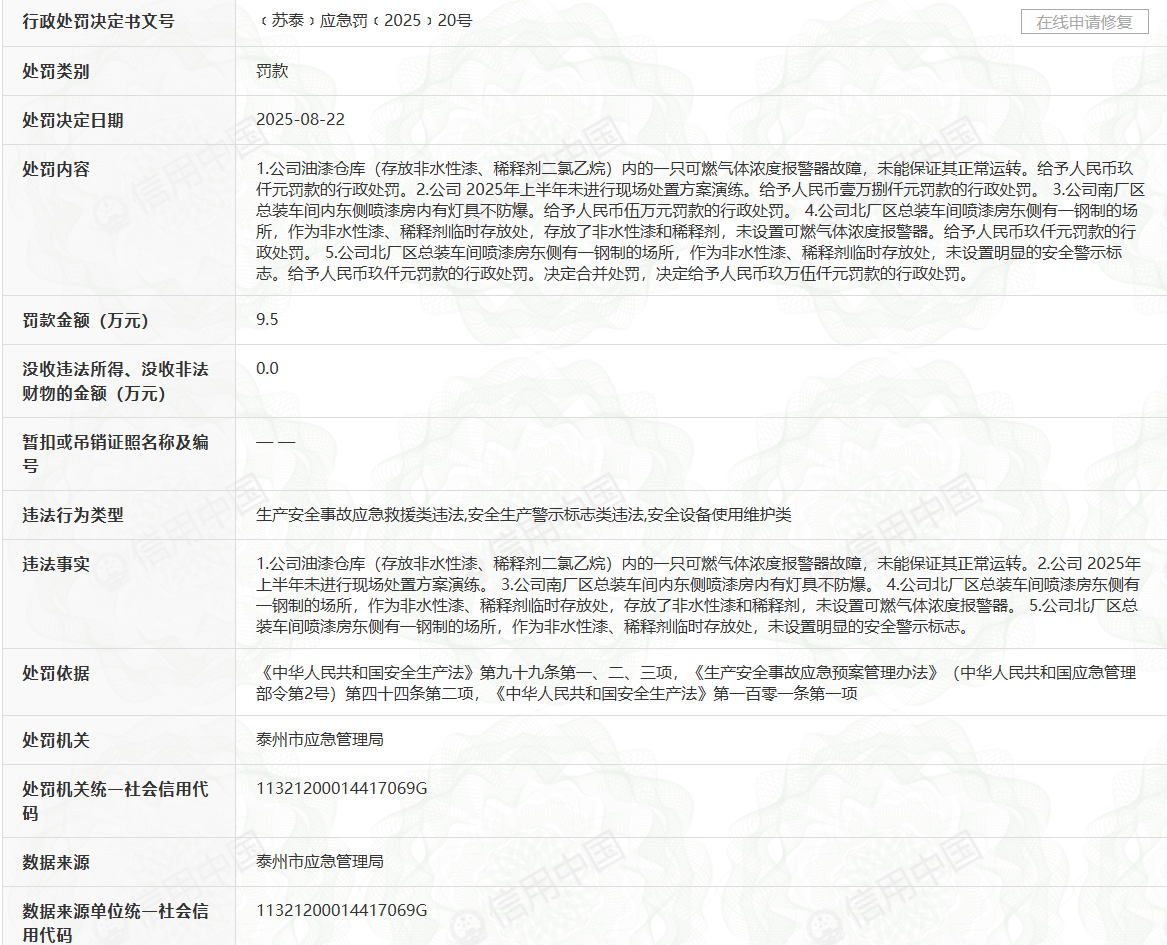Select the value 罚款
The width and height of the screenshot is (1167, 945).
[272, 71]
